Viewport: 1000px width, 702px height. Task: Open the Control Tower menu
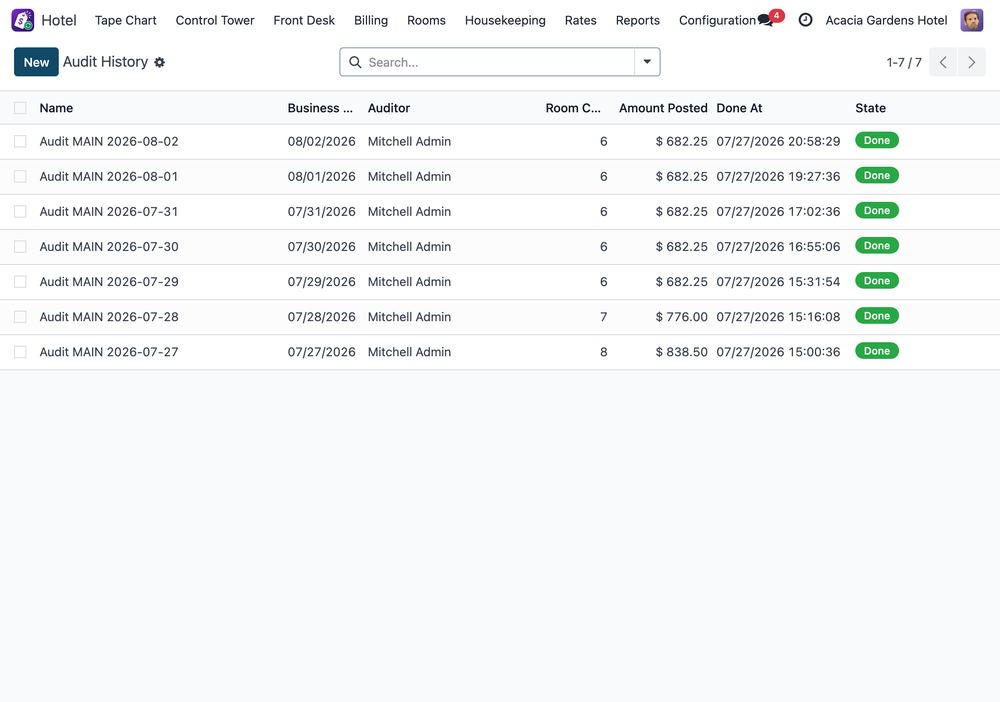(215, 20)
